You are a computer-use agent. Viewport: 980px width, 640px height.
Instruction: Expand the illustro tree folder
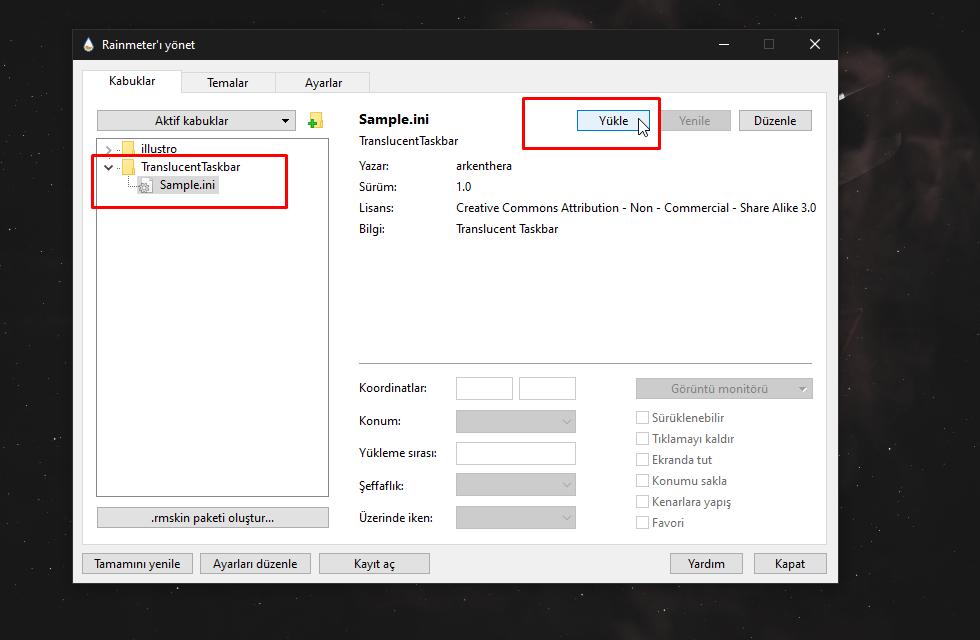(109, 149)
